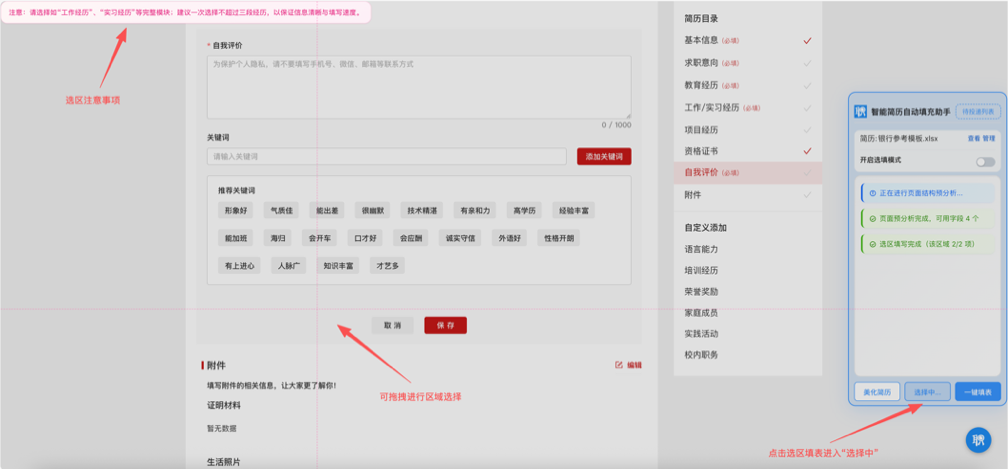Click the checkmark next to 项目经历
This screenshot has width=1008, height=469.
(x=807, y=129)
